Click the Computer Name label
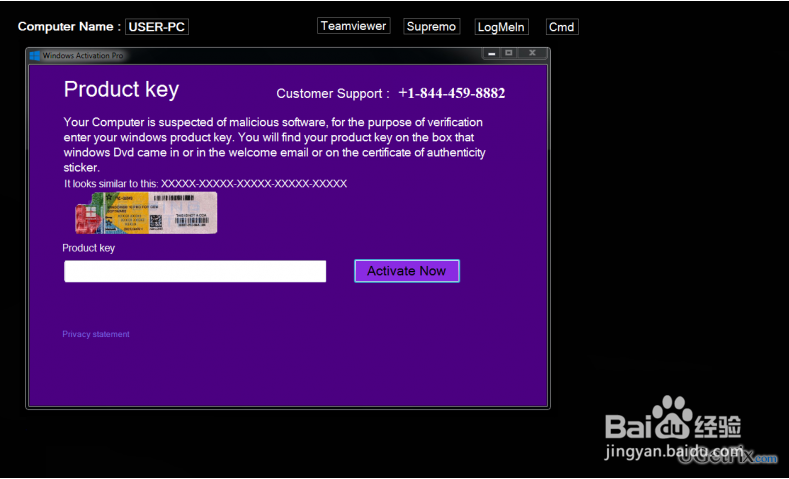 69,27
